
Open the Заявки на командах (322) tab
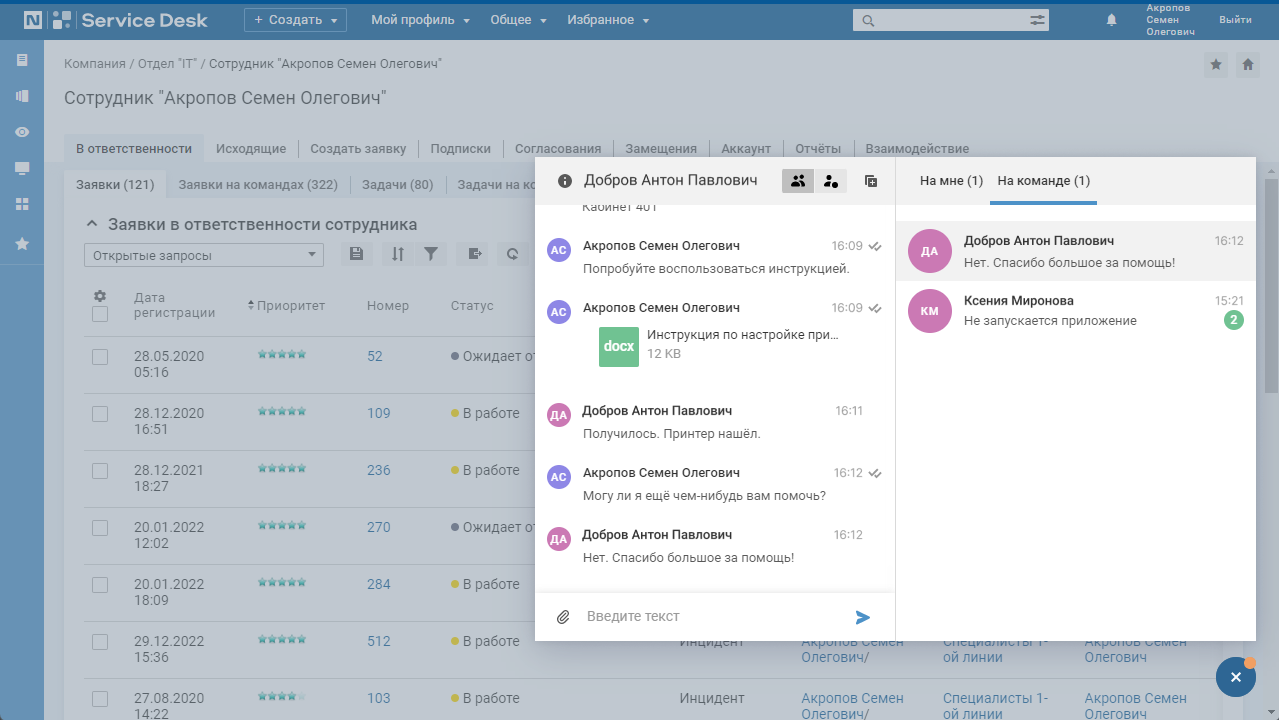(258, 184)
